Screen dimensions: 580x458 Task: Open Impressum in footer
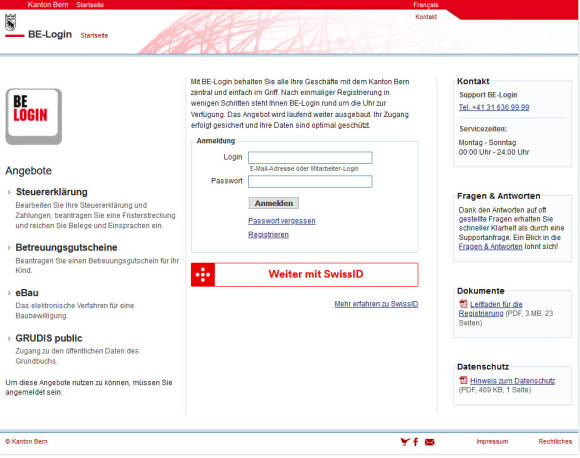(492, 441)
